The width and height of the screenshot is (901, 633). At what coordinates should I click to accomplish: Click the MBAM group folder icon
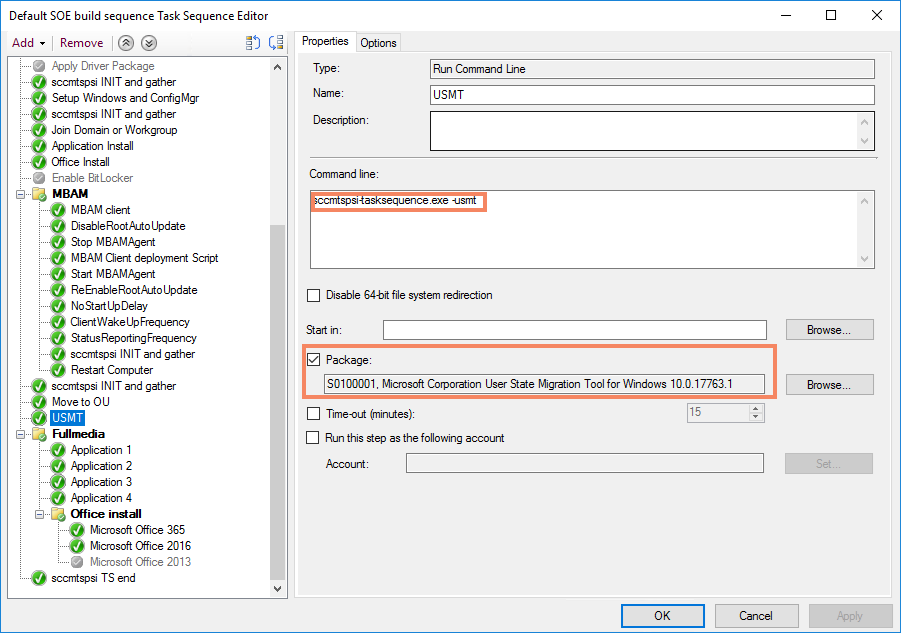tap(39, 194)
